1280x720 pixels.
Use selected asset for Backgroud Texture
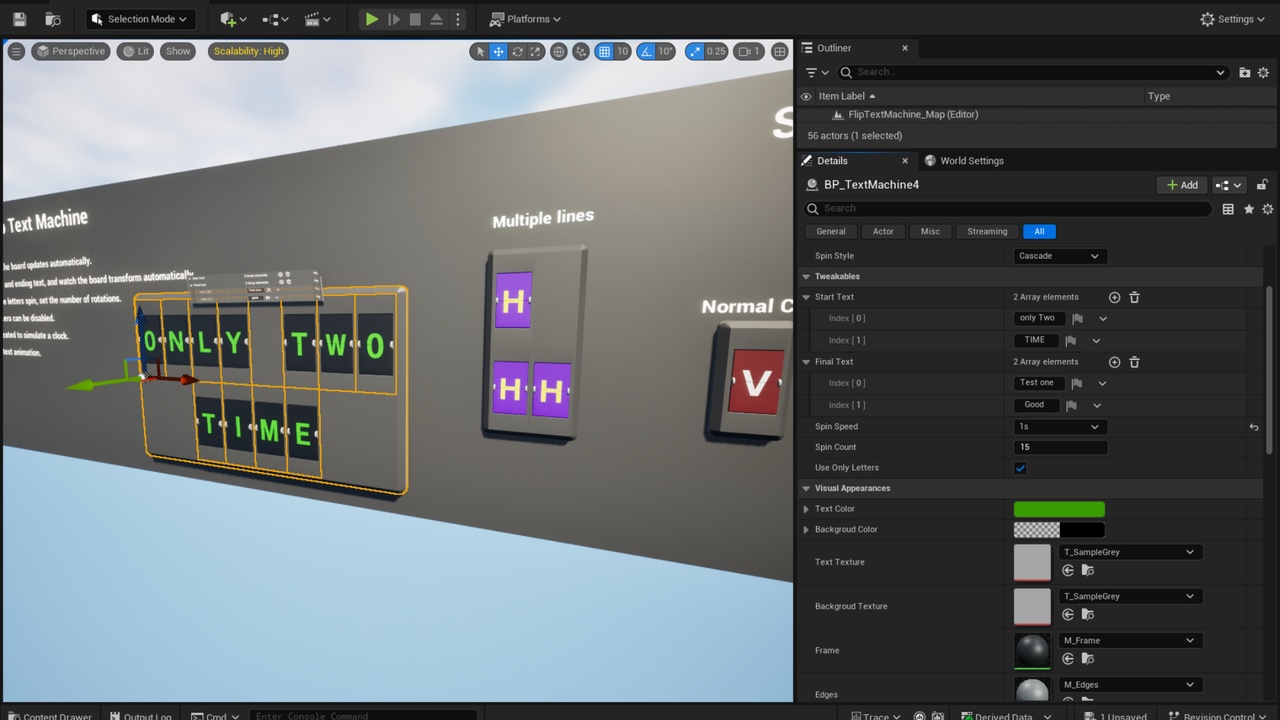[x=1067, y=614]
